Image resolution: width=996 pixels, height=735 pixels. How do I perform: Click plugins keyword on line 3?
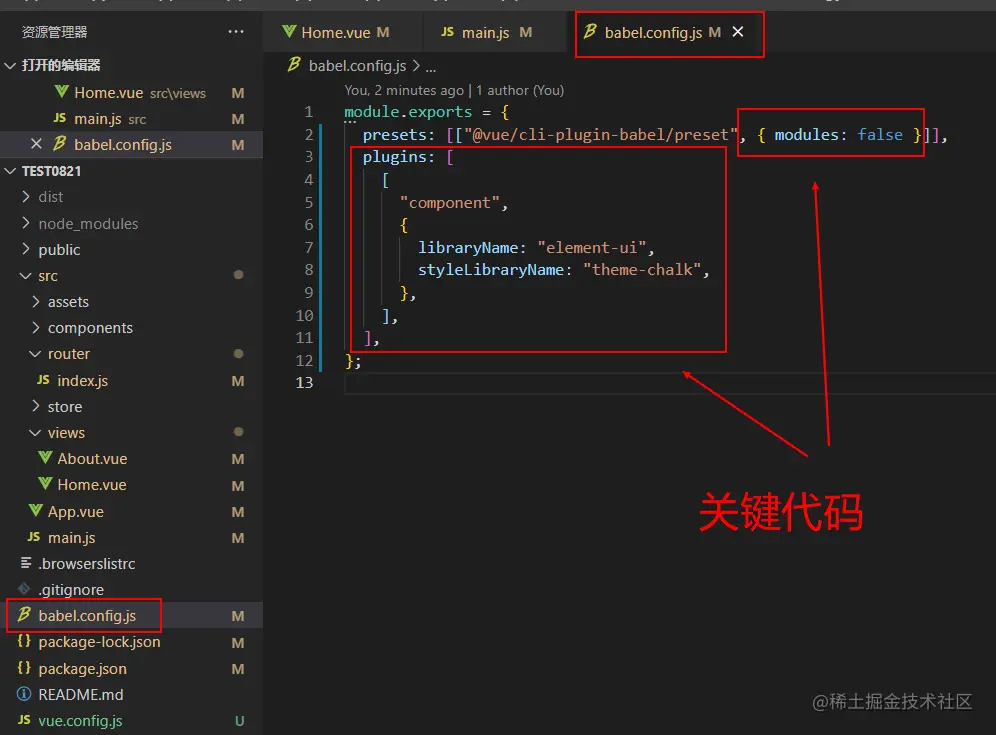coord(394,157)
